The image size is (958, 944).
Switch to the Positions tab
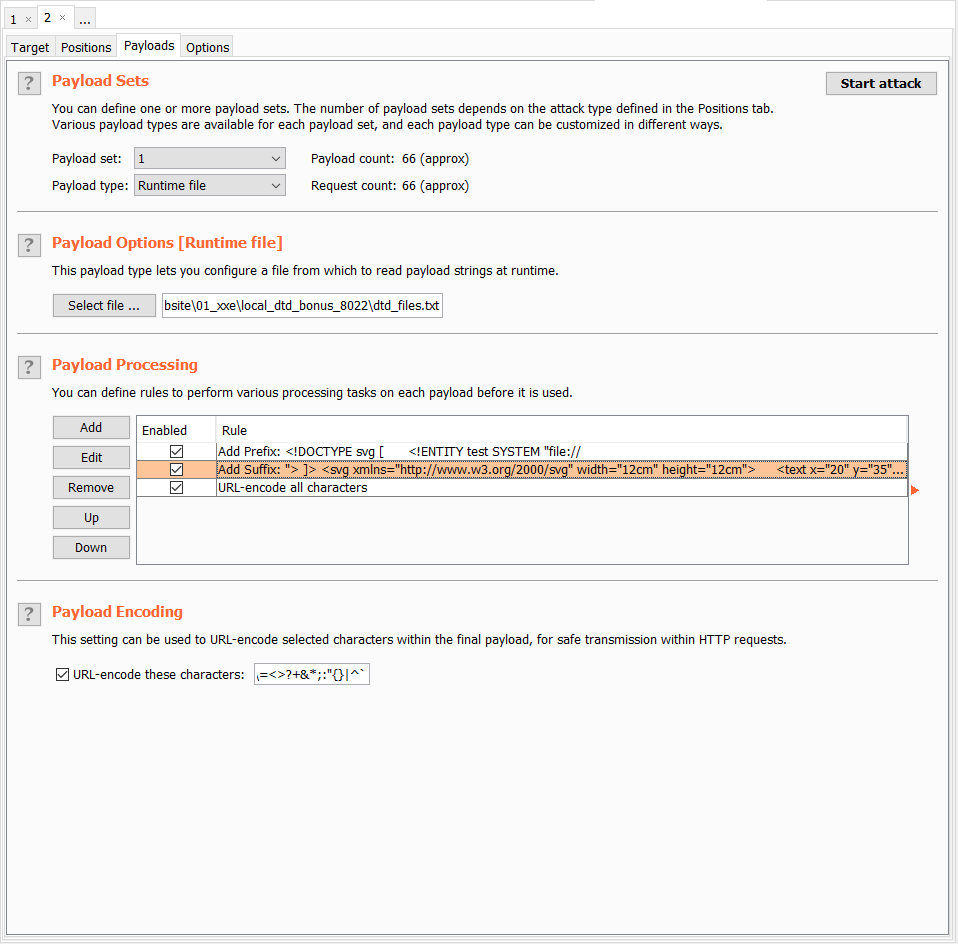tap(86, 47)
